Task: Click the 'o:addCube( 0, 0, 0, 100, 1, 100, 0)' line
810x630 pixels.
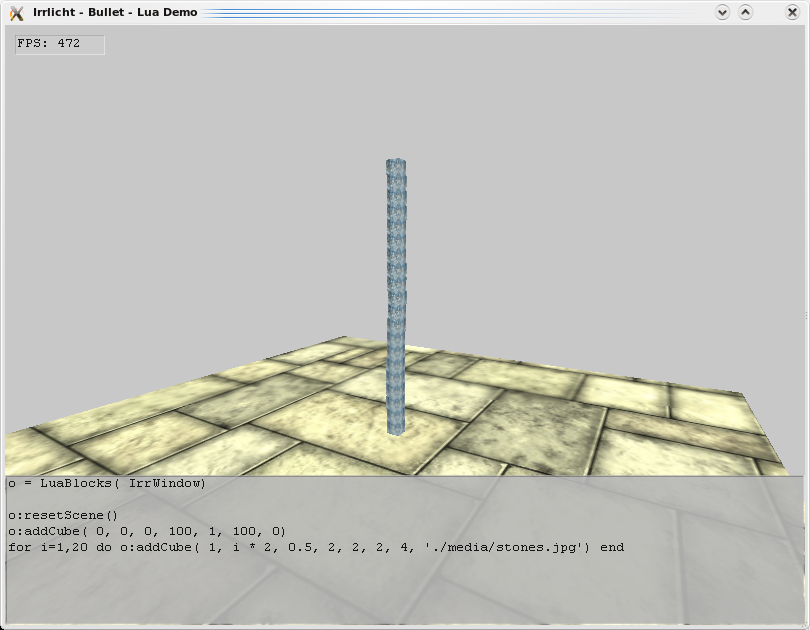Action: tap(147, 531)
